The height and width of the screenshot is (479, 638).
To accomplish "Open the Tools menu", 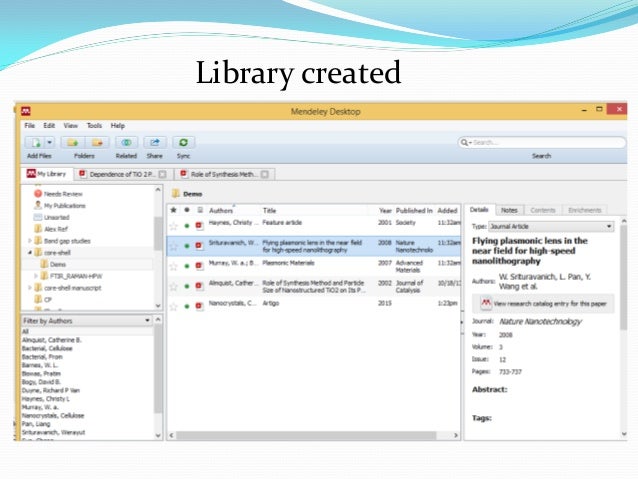I will [94, 125].
